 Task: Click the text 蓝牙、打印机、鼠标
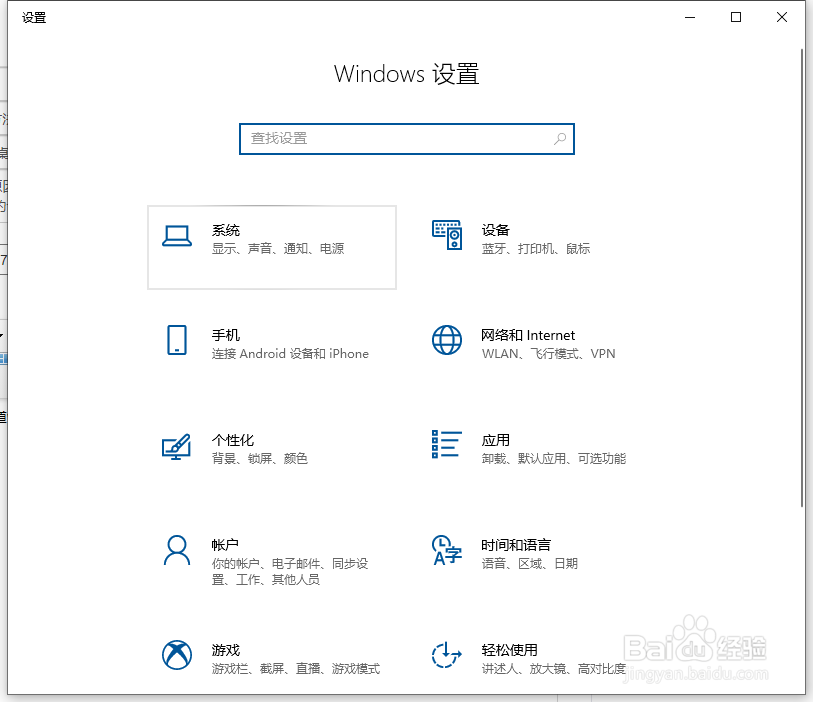click(x=536, y=249)
